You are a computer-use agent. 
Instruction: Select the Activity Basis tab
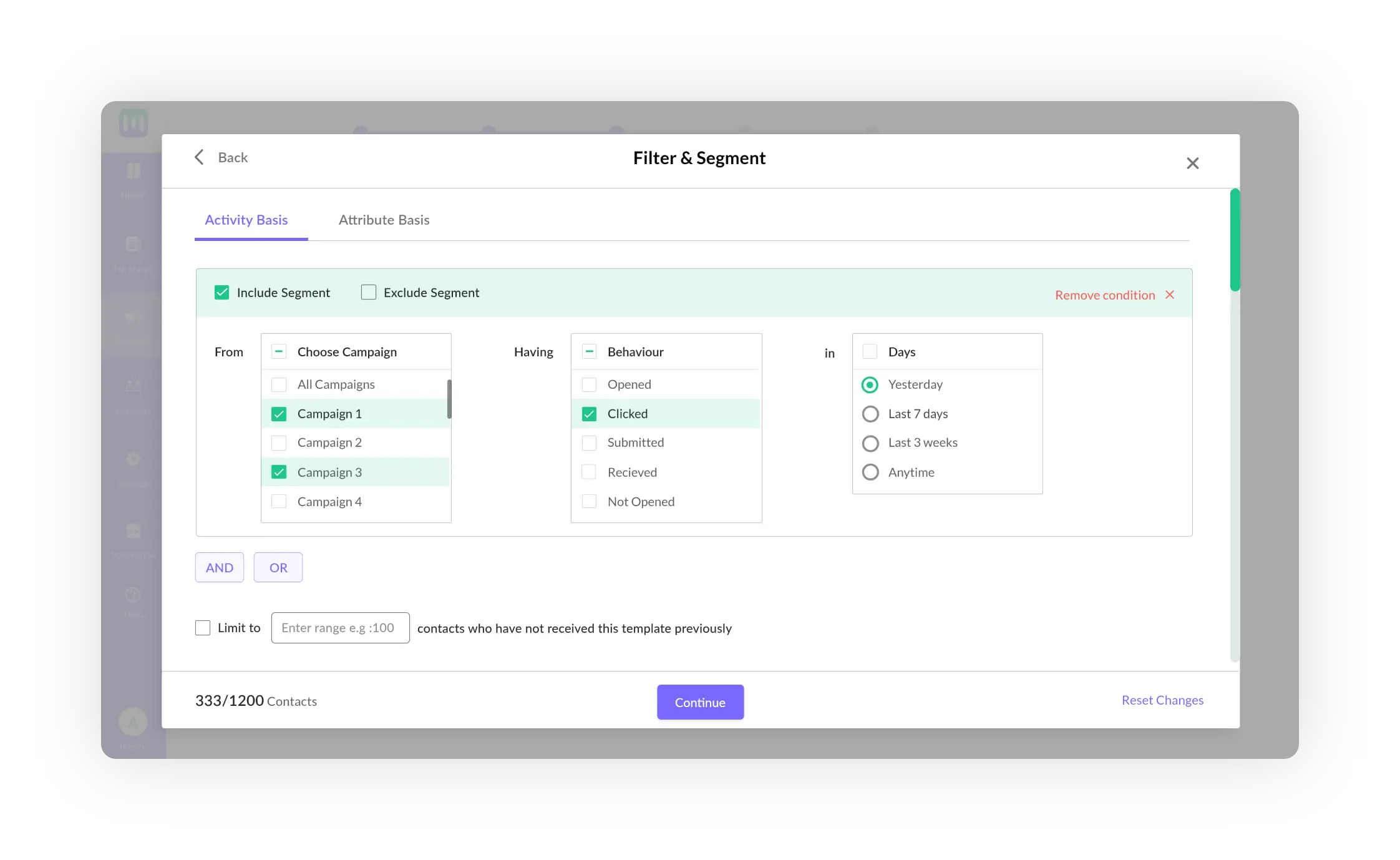[247, 220]
